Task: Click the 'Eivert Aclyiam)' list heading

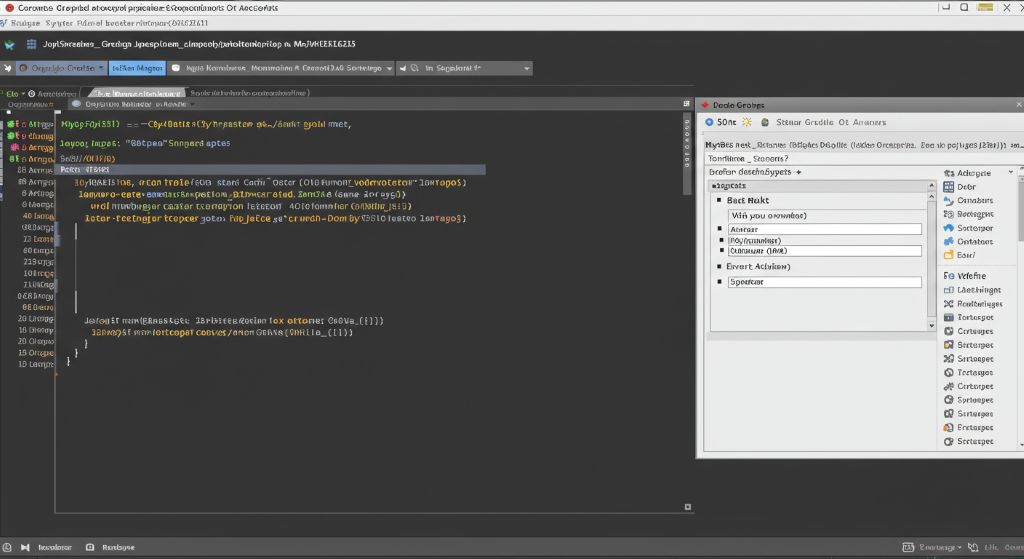Action: [758, 266]
